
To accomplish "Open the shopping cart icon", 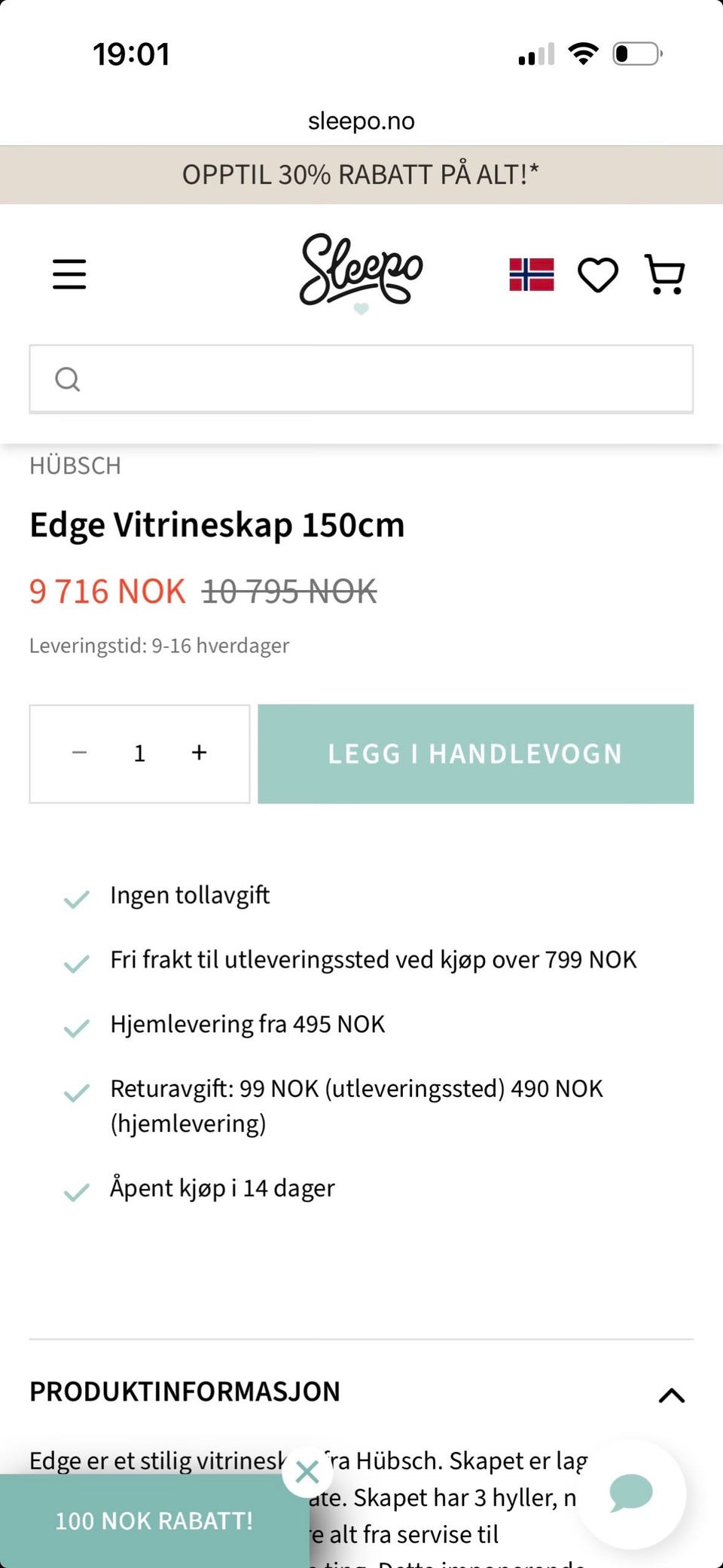I will coord(665,274).
